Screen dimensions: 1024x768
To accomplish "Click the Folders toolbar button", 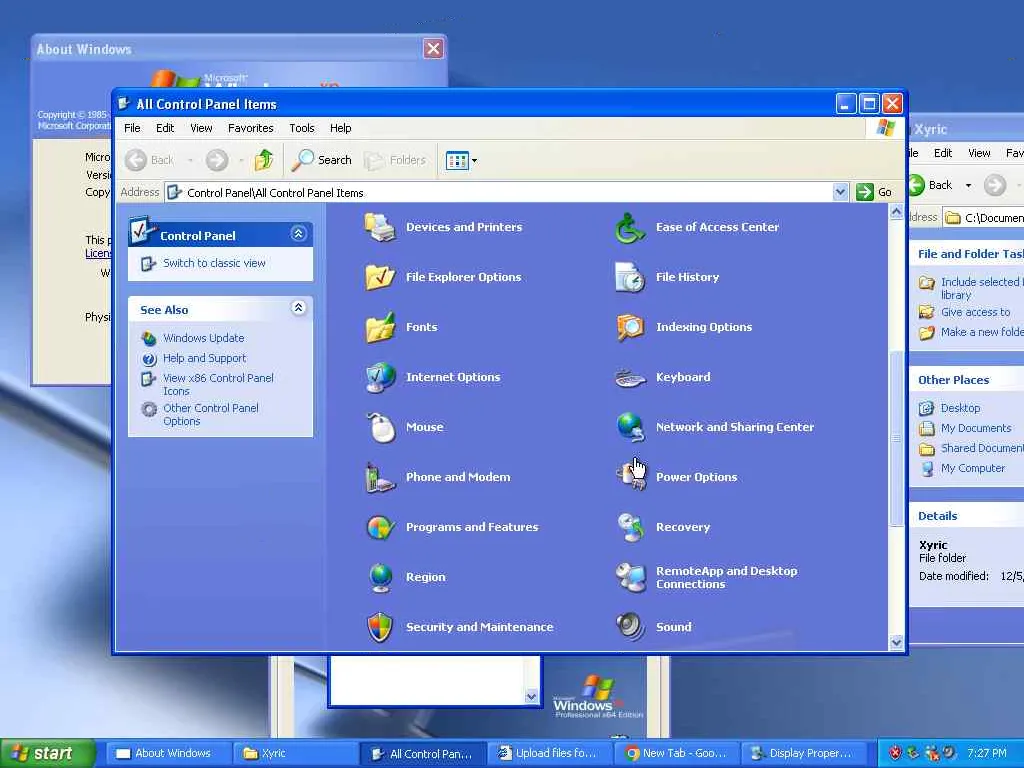I will tap(395, 160).
